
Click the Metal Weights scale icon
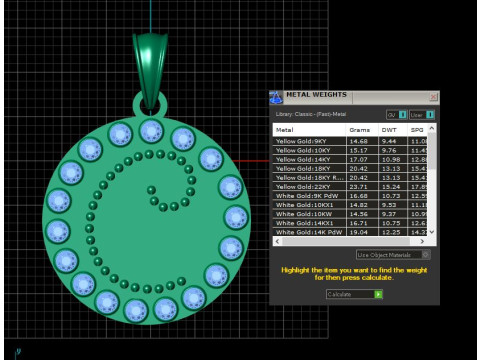[x=276, y=97]
